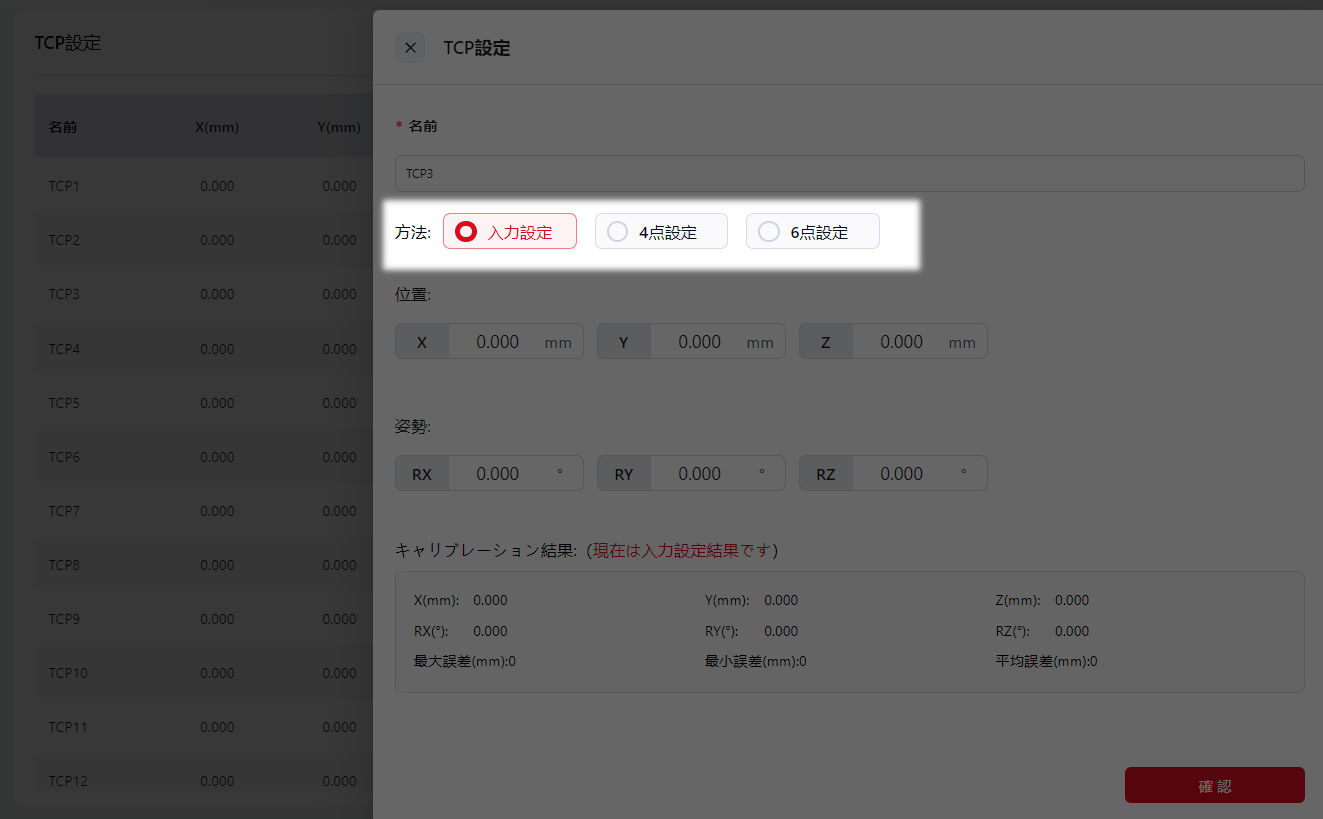Image resolution: width=1323 pixels, height=819 pixels.
Task: Choose the 4点設定 method
Action: [x=661, y=232]
